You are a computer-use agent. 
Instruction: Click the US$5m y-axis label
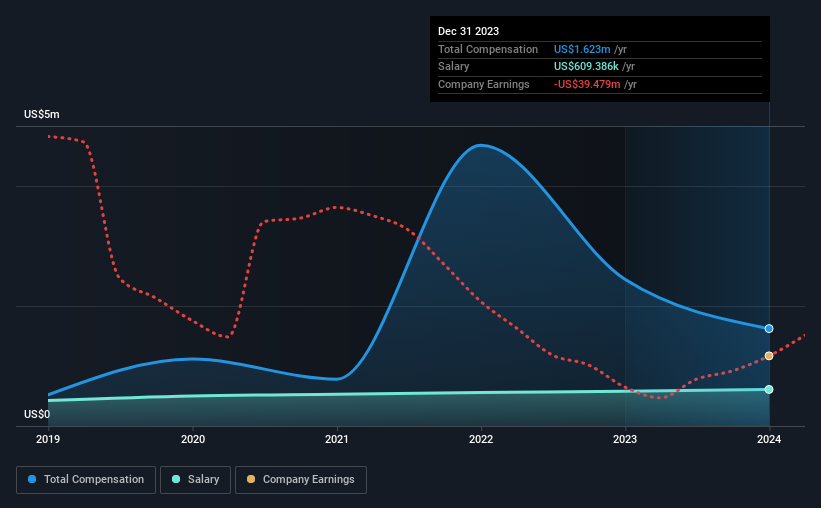[42, 114]
